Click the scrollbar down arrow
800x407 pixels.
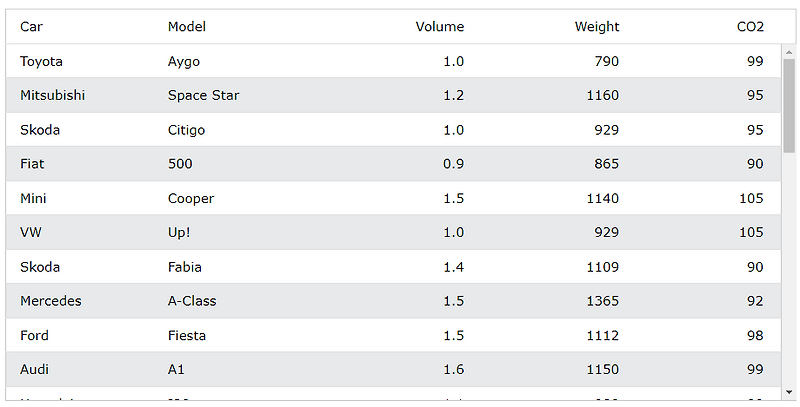click(789, 393)
